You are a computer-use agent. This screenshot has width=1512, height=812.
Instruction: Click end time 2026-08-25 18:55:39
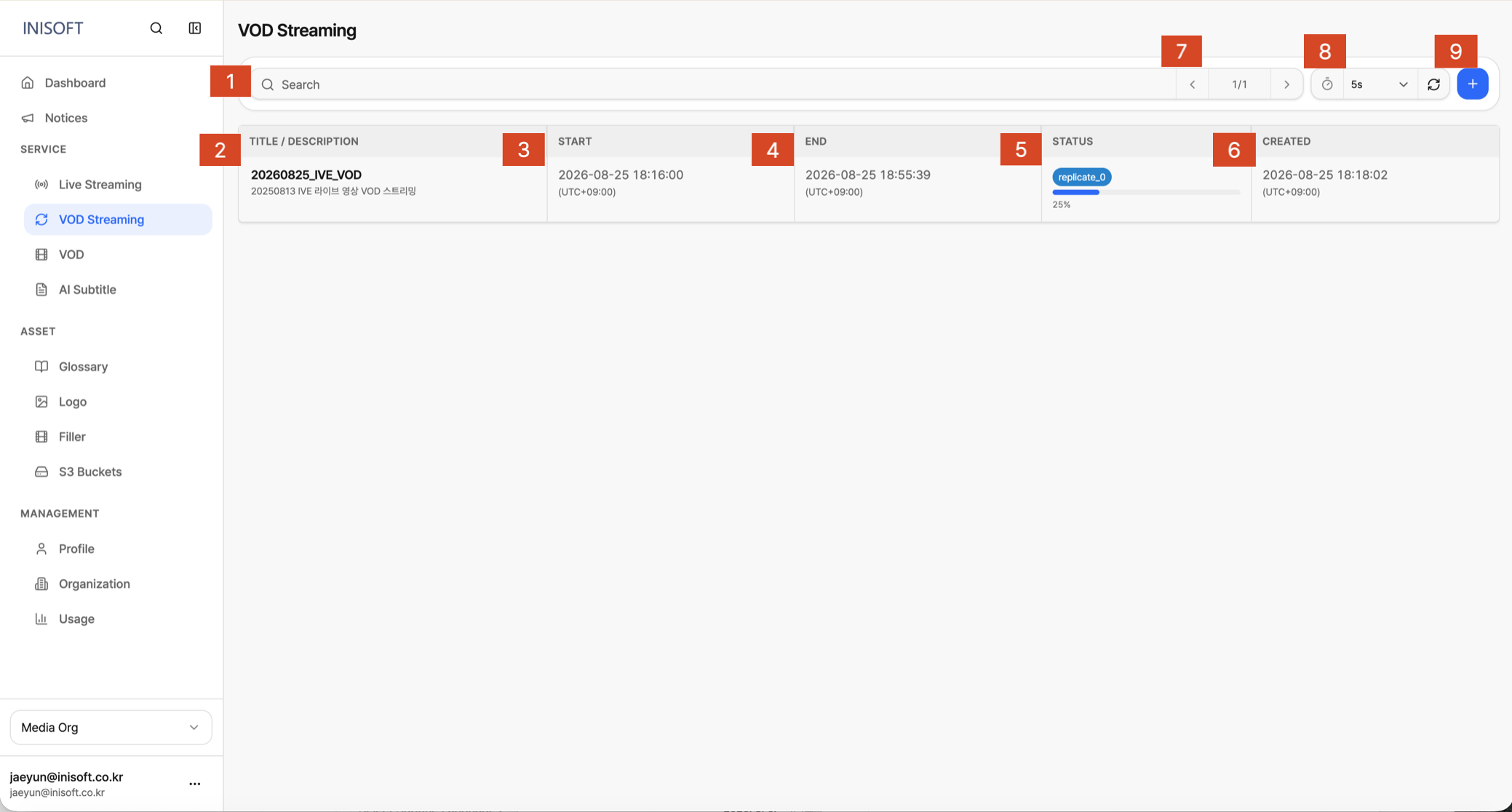868,175
